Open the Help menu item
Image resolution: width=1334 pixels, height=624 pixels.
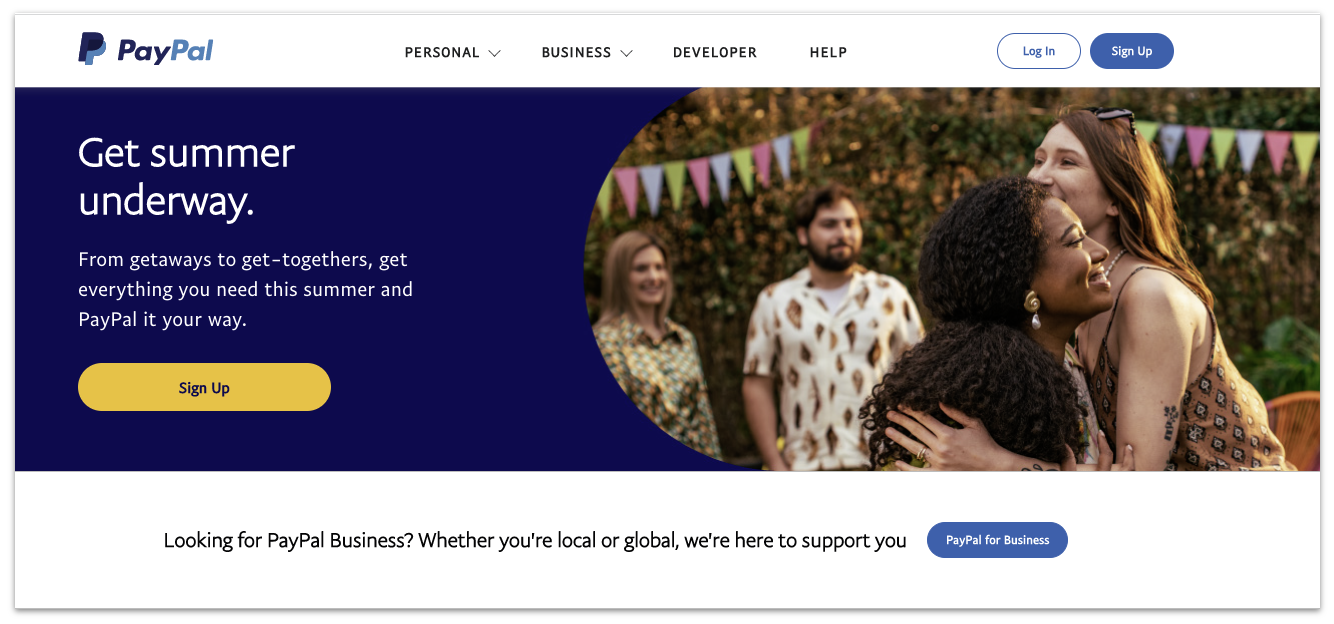(829, 52)
